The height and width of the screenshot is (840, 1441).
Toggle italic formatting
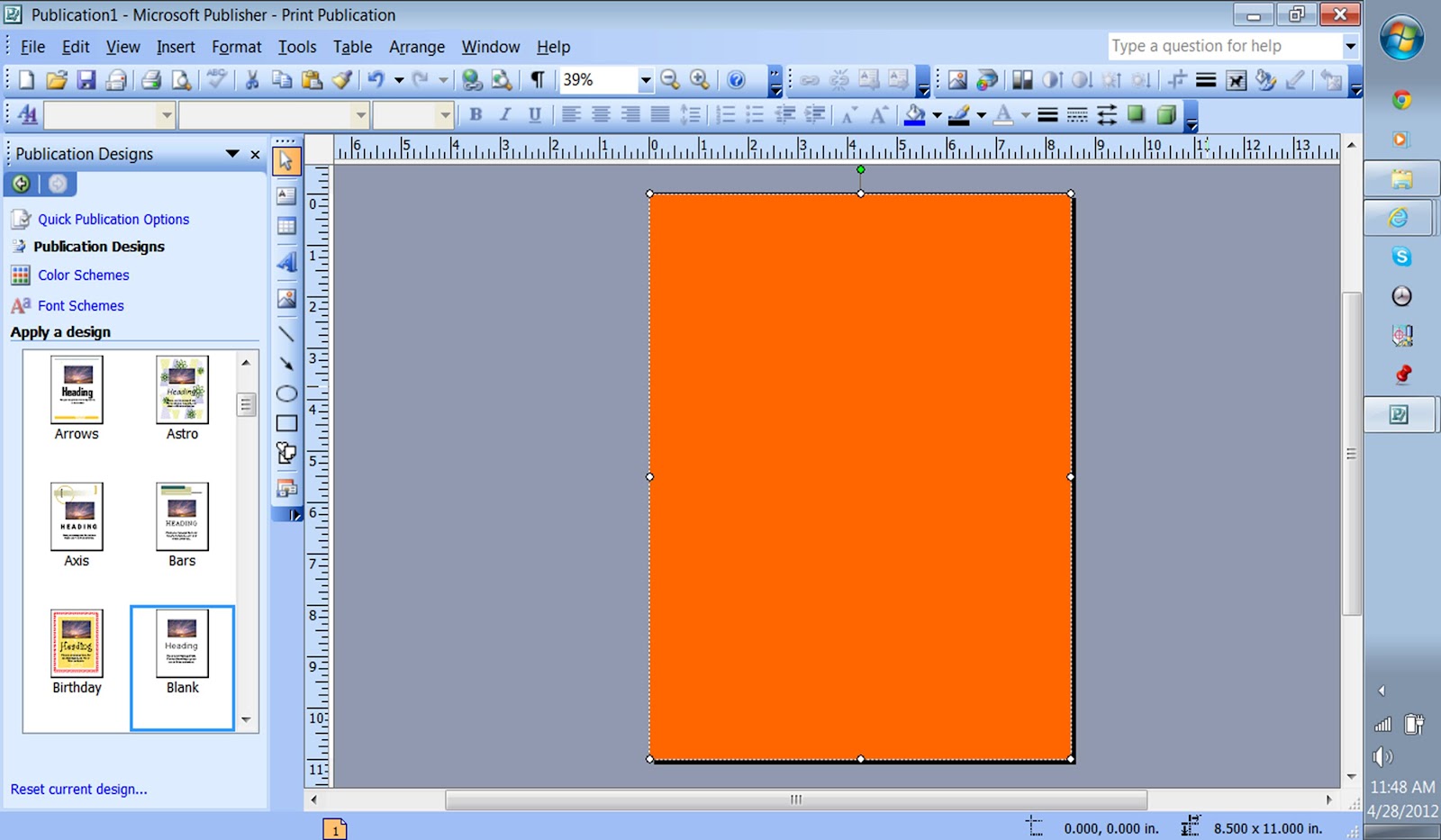pyautogui.click(x=505, y=115)
